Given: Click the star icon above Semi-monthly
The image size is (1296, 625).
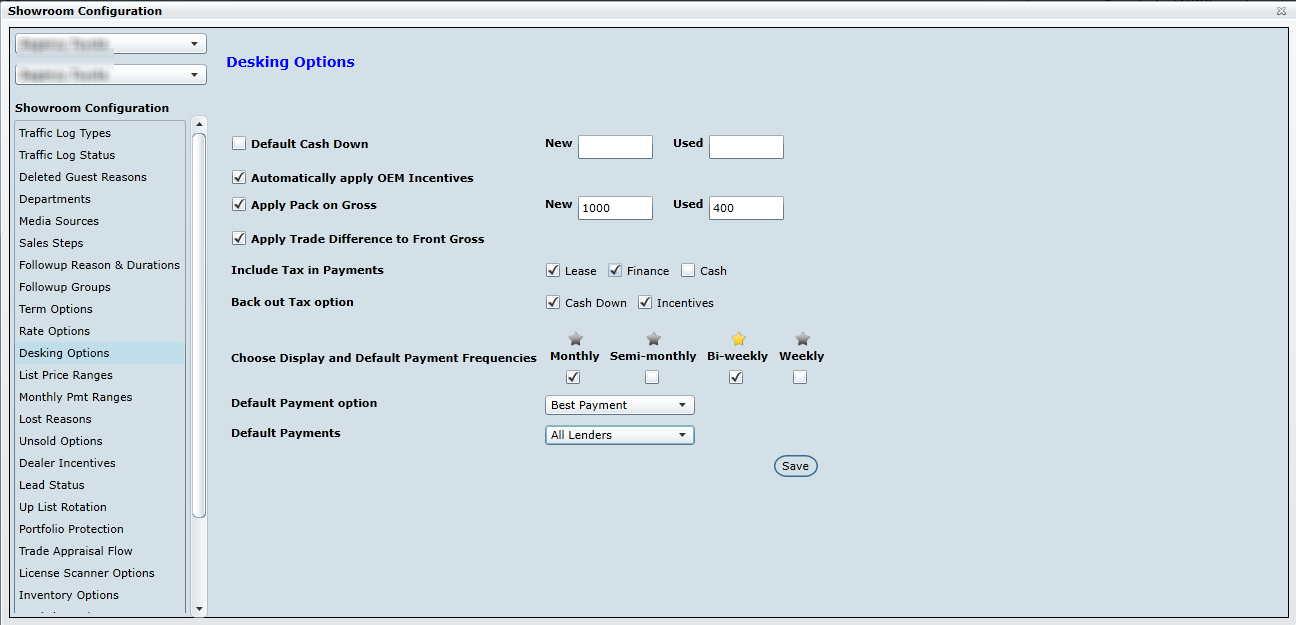Looking at the screenshot, I should [x=653, y=339].
